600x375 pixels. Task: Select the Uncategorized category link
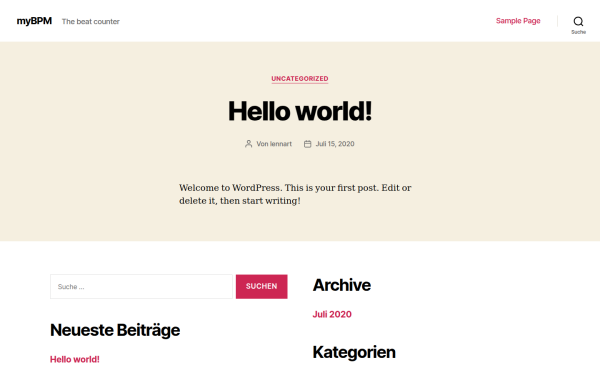click(300, 78)
